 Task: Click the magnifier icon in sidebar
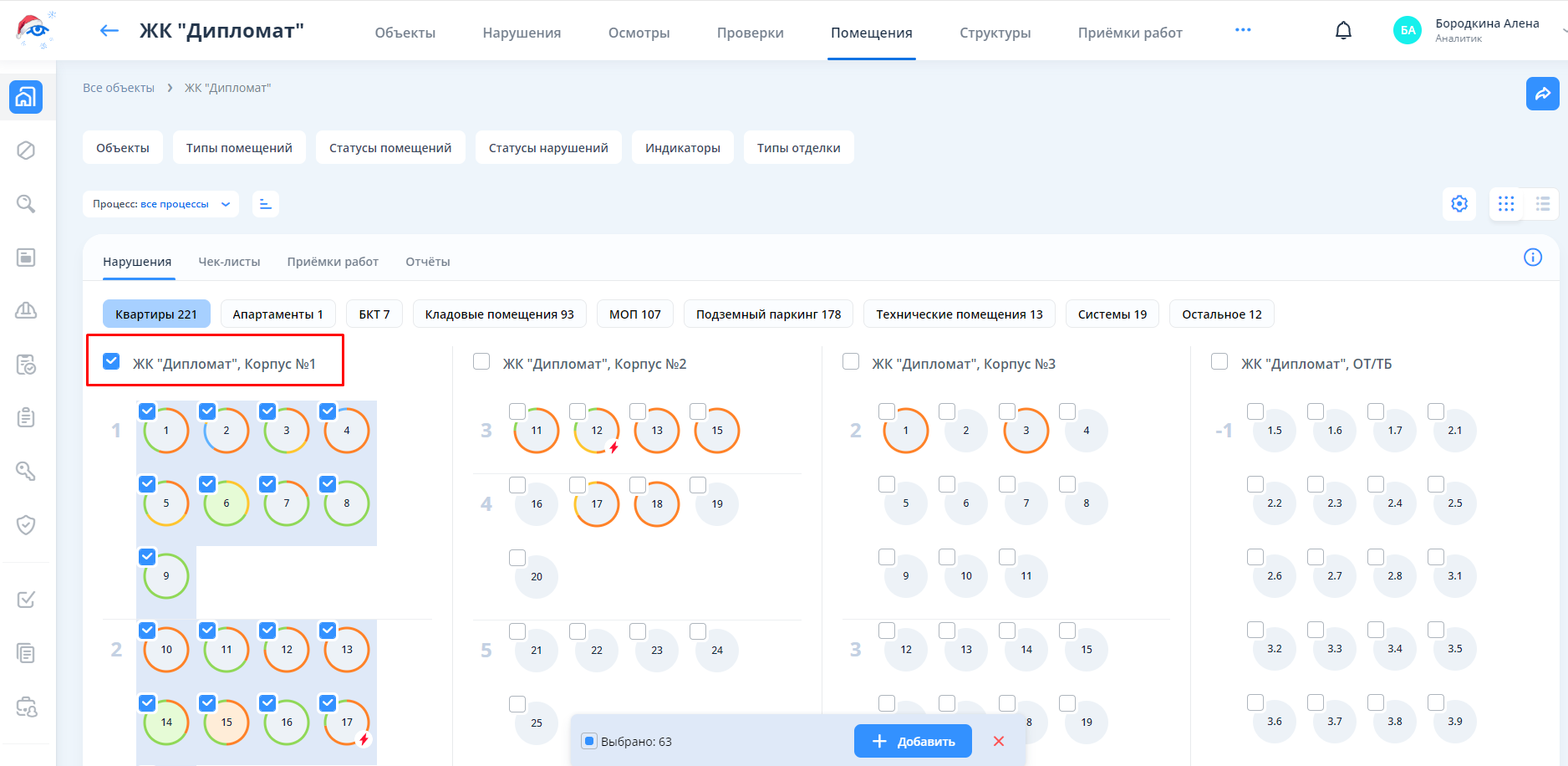[x=26, y=204]
